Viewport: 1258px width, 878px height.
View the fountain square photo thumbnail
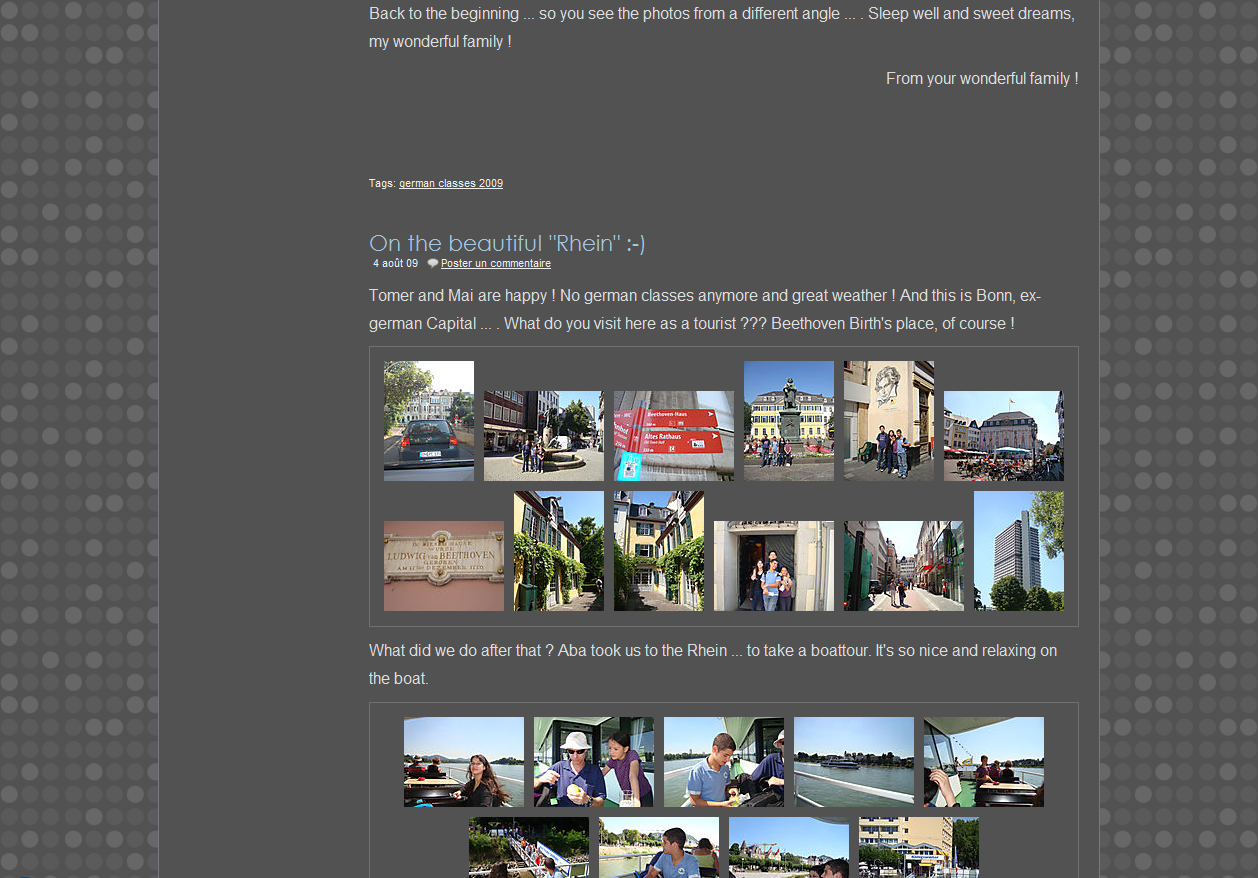coord(543,436)
